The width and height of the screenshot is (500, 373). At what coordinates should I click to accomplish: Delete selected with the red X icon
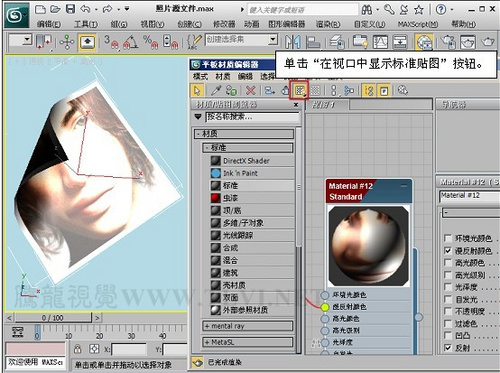[250, 90]
